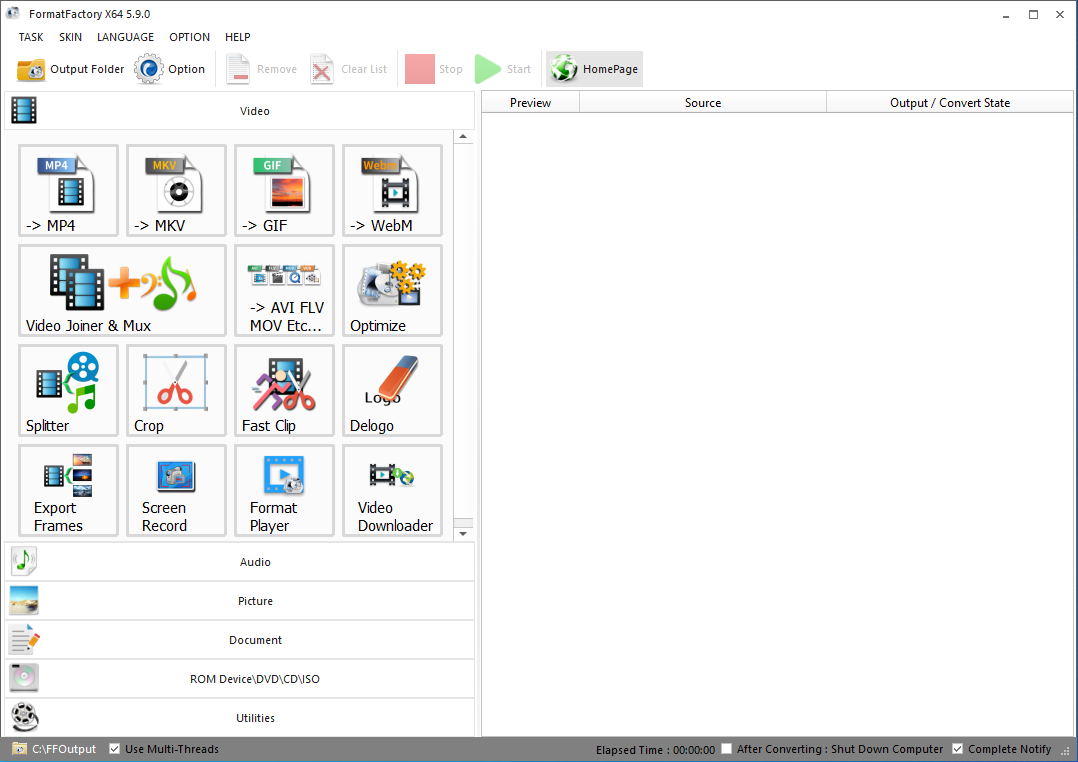The image size is (1078, 762).
Task: Select the MKV conversion icon
Action: coord(176,190)
